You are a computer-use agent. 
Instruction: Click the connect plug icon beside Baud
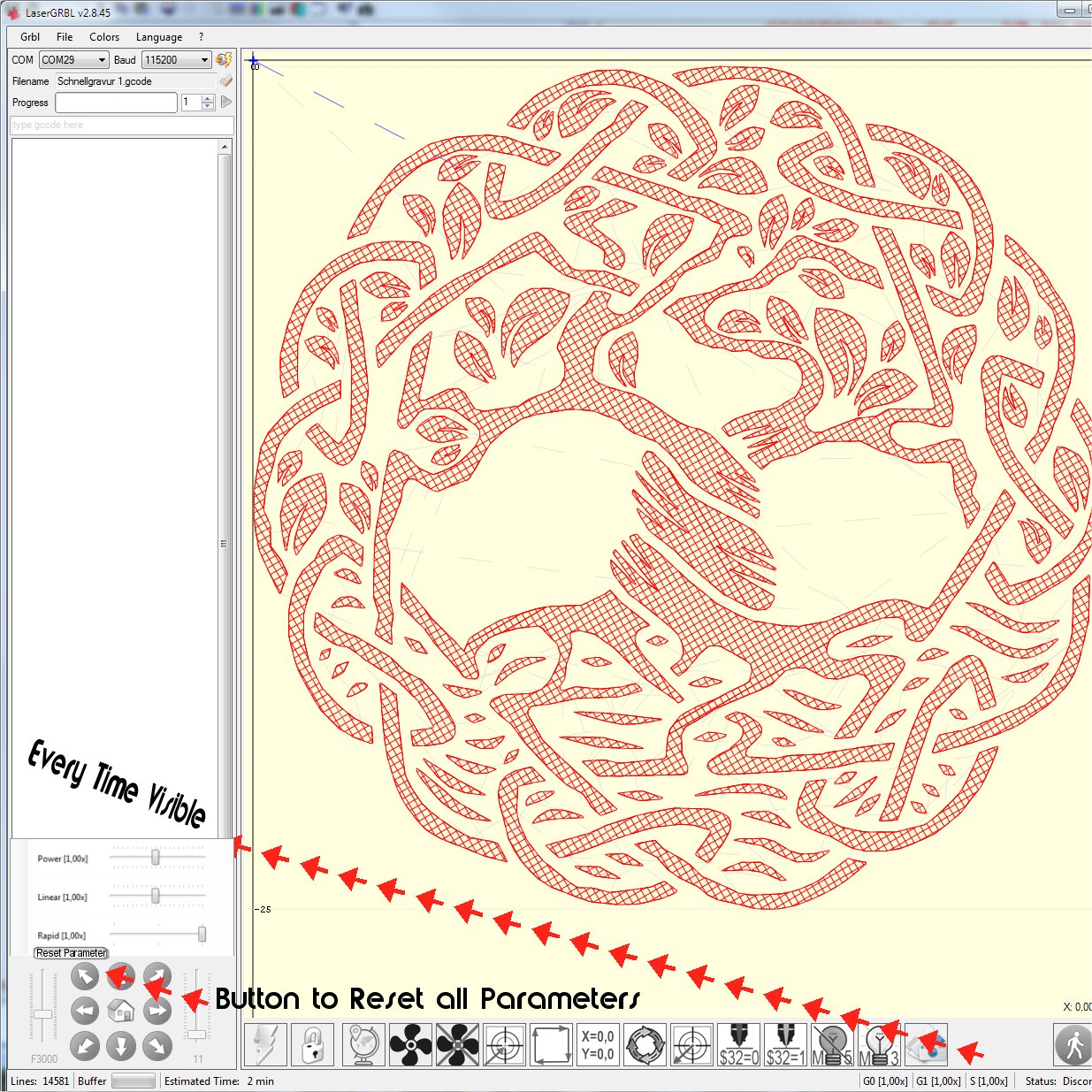click(224, 60)
